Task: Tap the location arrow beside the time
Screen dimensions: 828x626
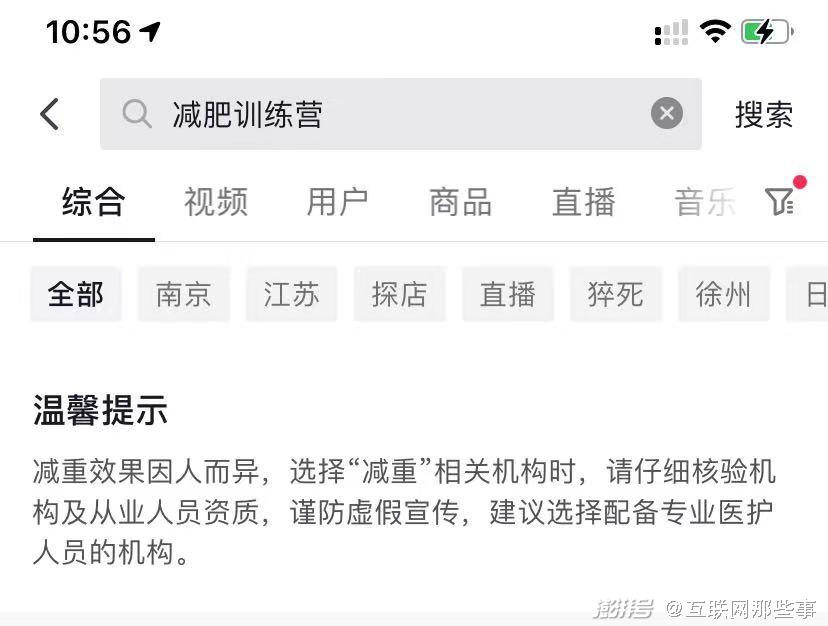Action: point(149,32)
